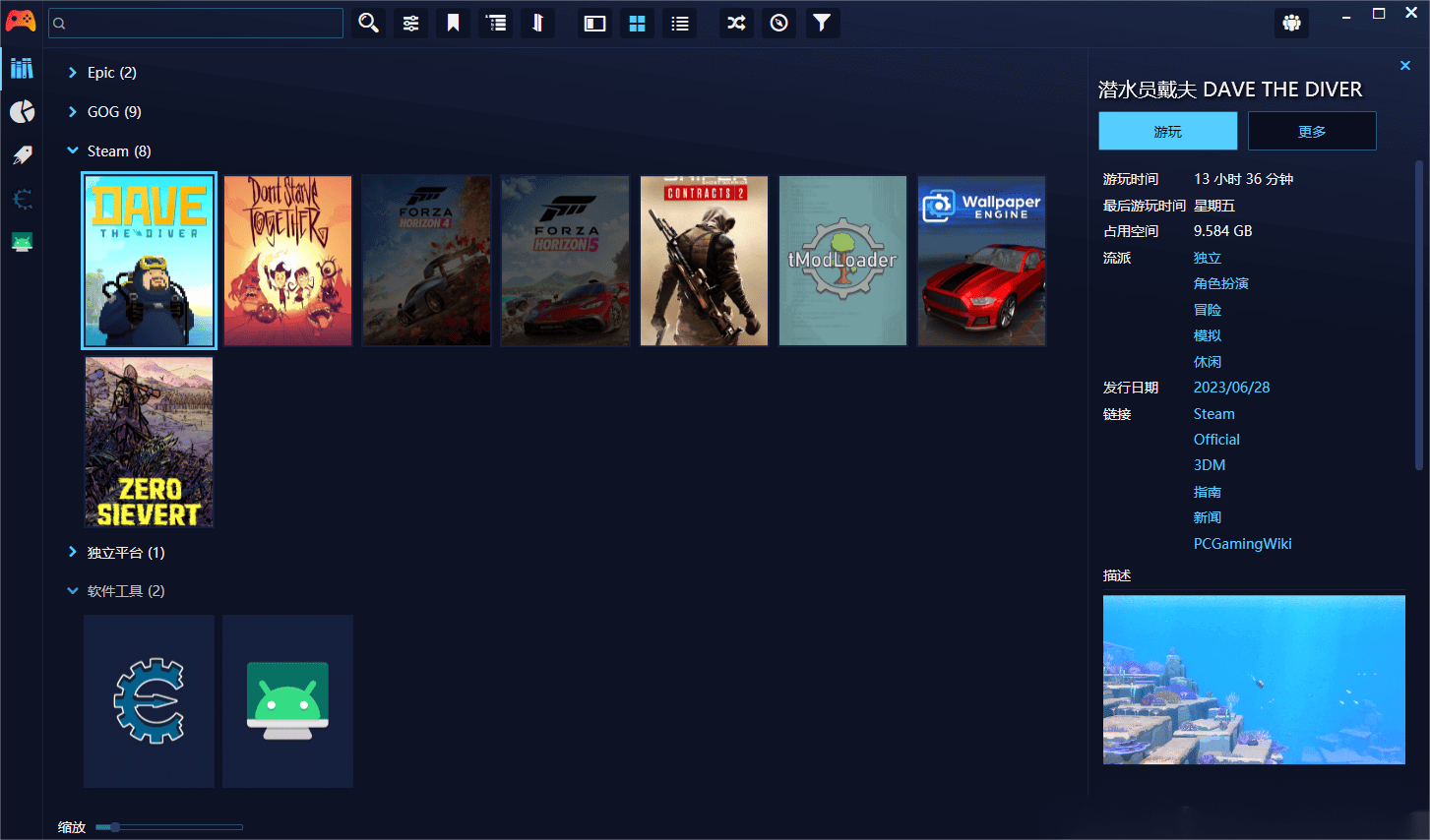This screenshot has height=840, width=1430.
Task: Select the Don't Starve Together cover
Action: 287,261
